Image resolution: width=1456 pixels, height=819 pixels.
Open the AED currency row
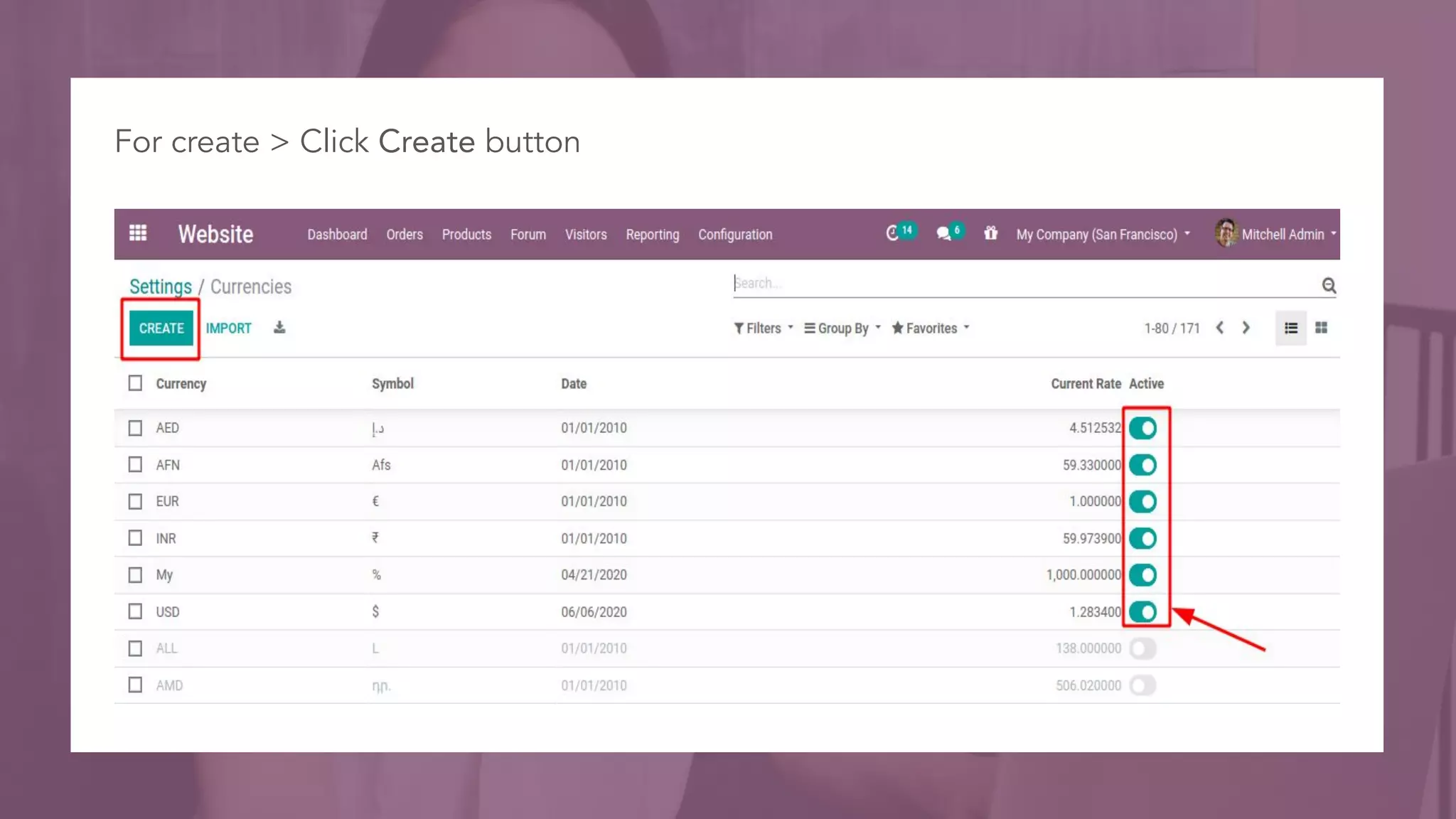coord(727,428)
